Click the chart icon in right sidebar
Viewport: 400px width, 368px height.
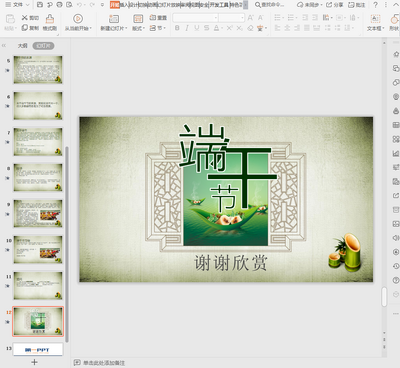(396, 154)
